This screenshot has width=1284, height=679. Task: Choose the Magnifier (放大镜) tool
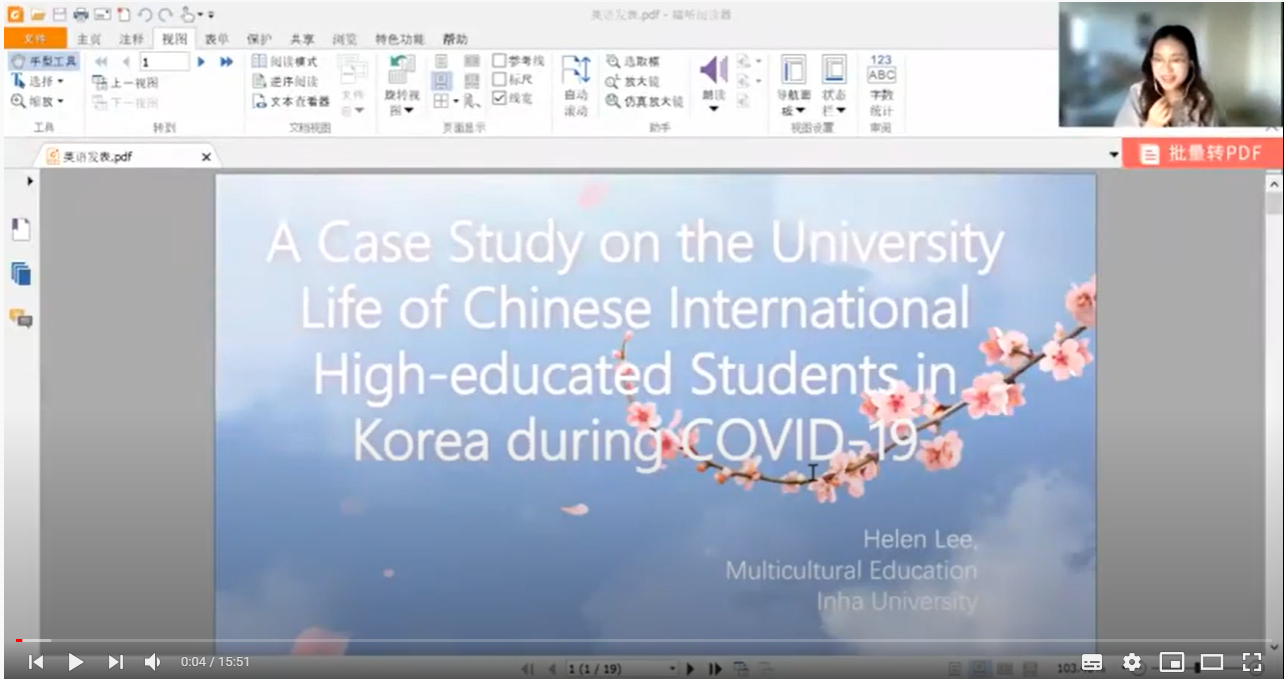(633, 81)
